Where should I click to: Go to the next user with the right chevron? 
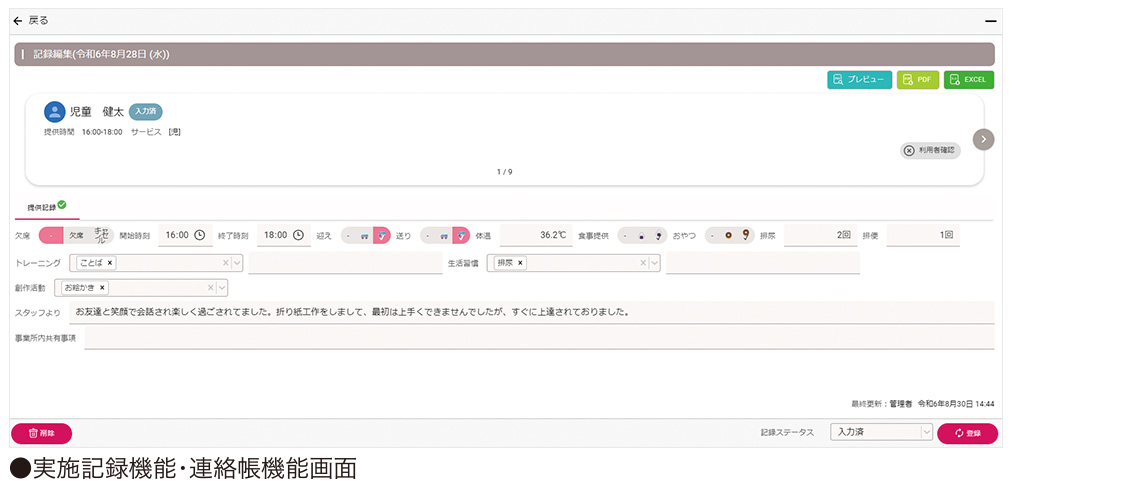pyautogui.click(x=984, y=139)
